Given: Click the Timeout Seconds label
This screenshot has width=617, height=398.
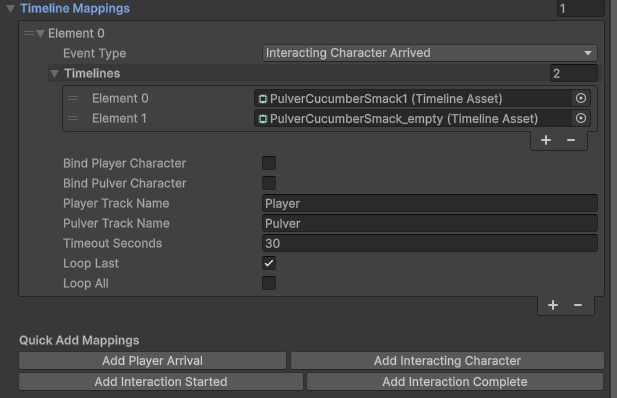Looking at the screenshot, I should click(113, 243).
